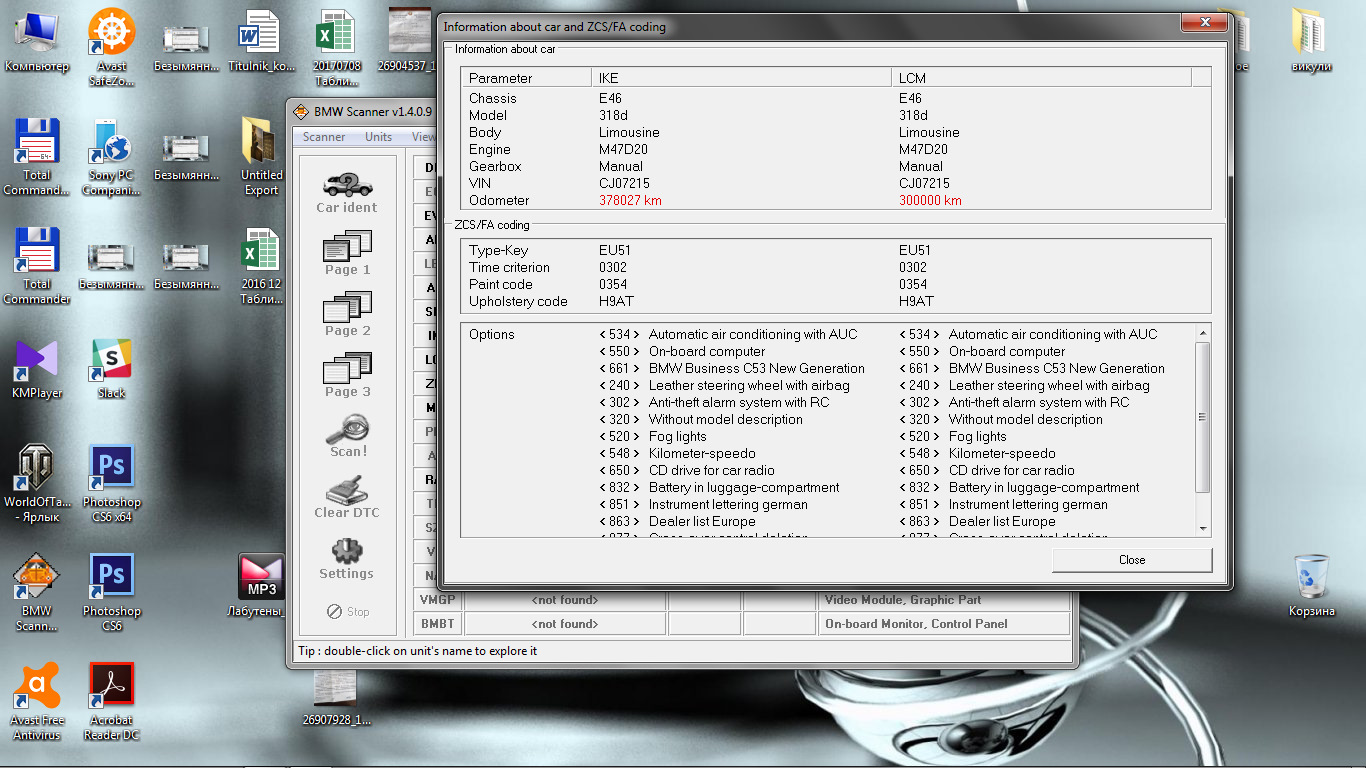
Task: Select the 2016 12 Excel spreadsheet icon
Action: coord(261,266)
